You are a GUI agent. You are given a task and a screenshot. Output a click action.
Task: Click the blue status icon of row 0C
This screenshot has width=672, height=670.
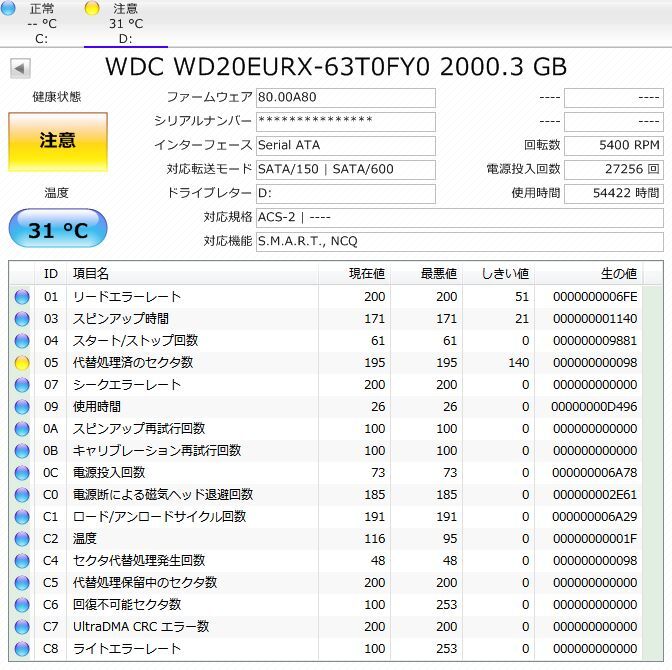pyautogui.click(x=22, y=473)
